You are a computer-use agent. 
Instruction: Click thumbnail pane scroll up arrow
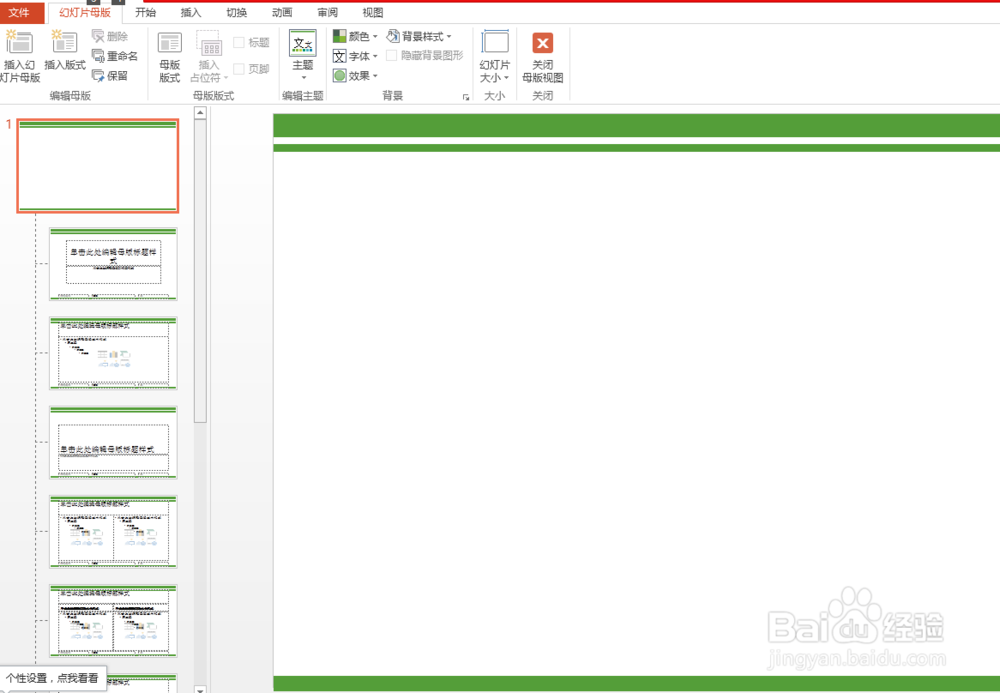click(x=200, y=113)
